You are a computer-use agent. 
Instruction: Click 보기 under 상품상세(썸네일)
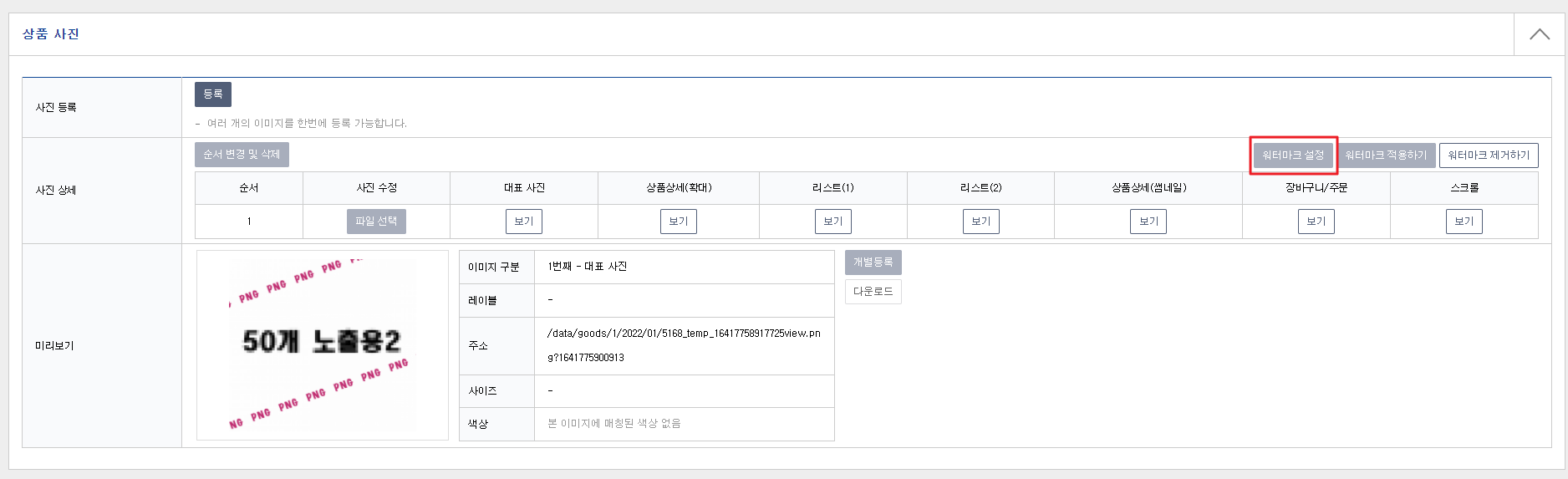(1149, 222)
